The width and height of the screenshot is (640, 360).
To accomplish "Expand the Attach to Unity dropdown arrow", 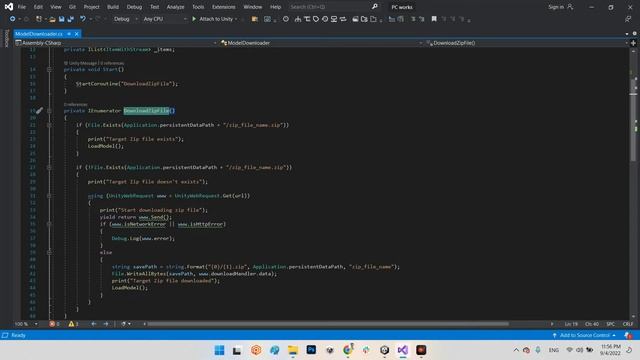I will [236, 19].
